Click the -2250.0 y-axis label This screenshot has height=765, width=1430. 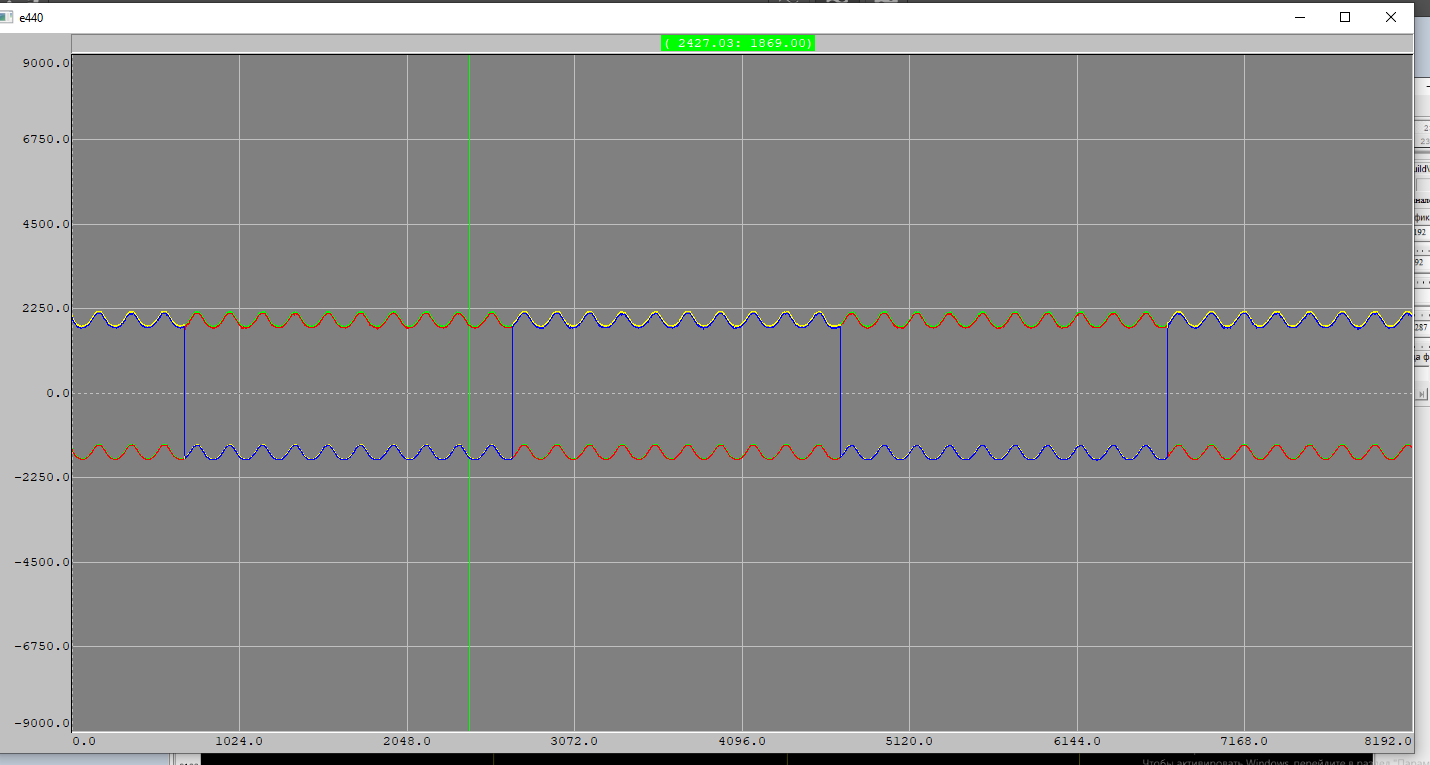pyautogui.click(x=42, y=477)
